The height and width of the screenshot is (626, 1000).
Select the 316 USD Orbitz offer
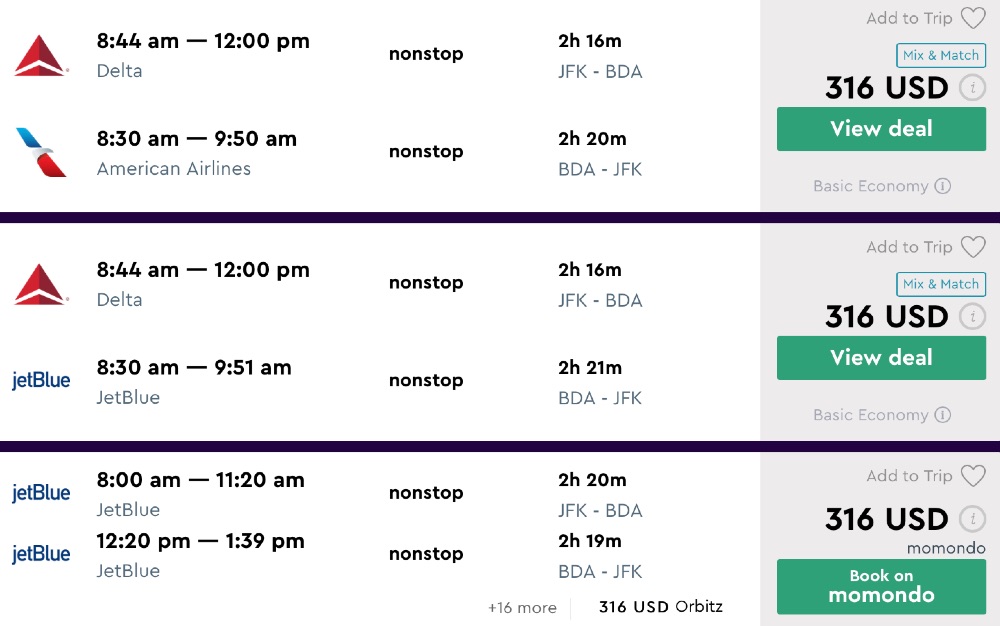(660, 606)
